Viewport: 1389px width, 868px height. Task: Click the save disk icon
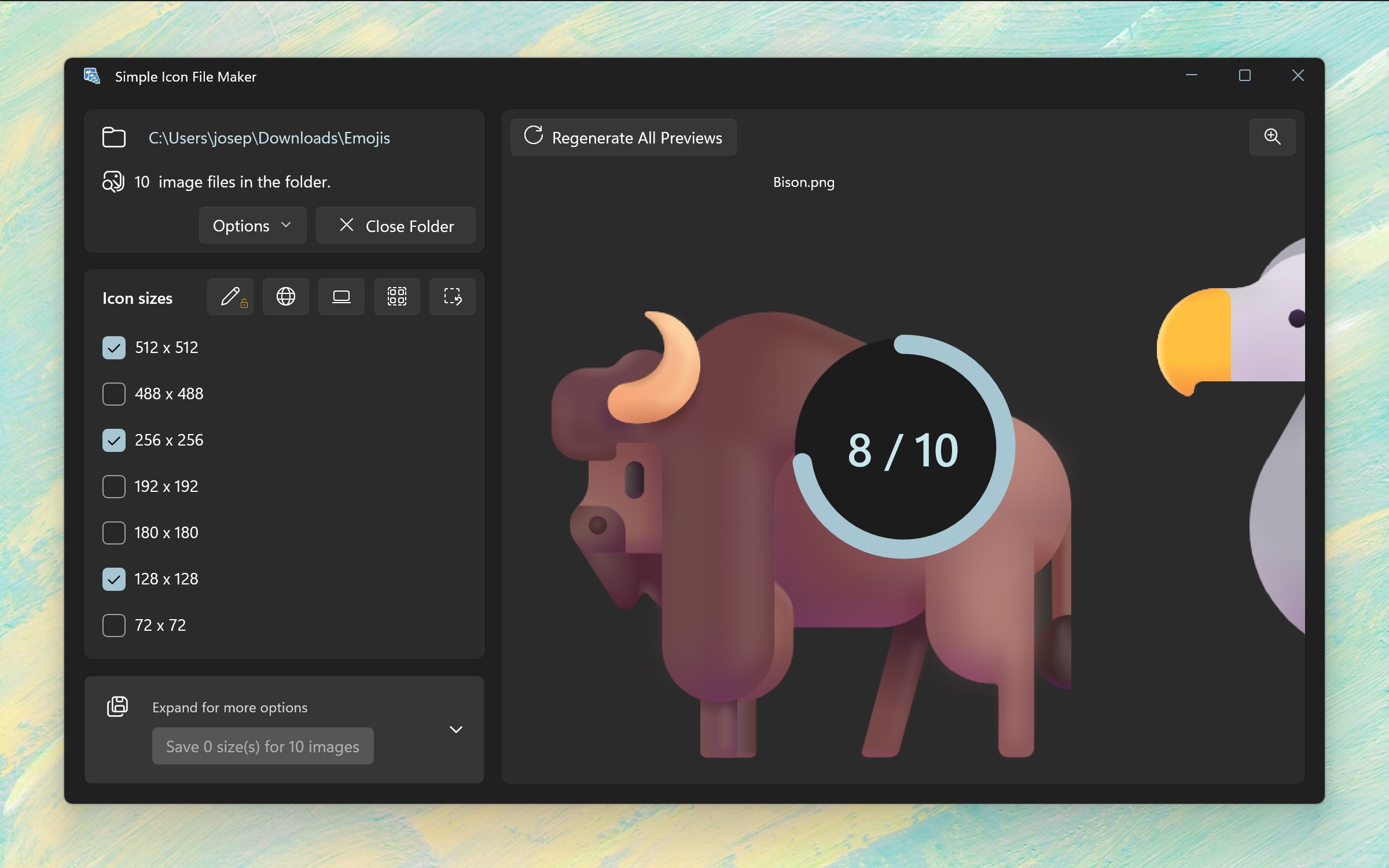tap(117, 707)
